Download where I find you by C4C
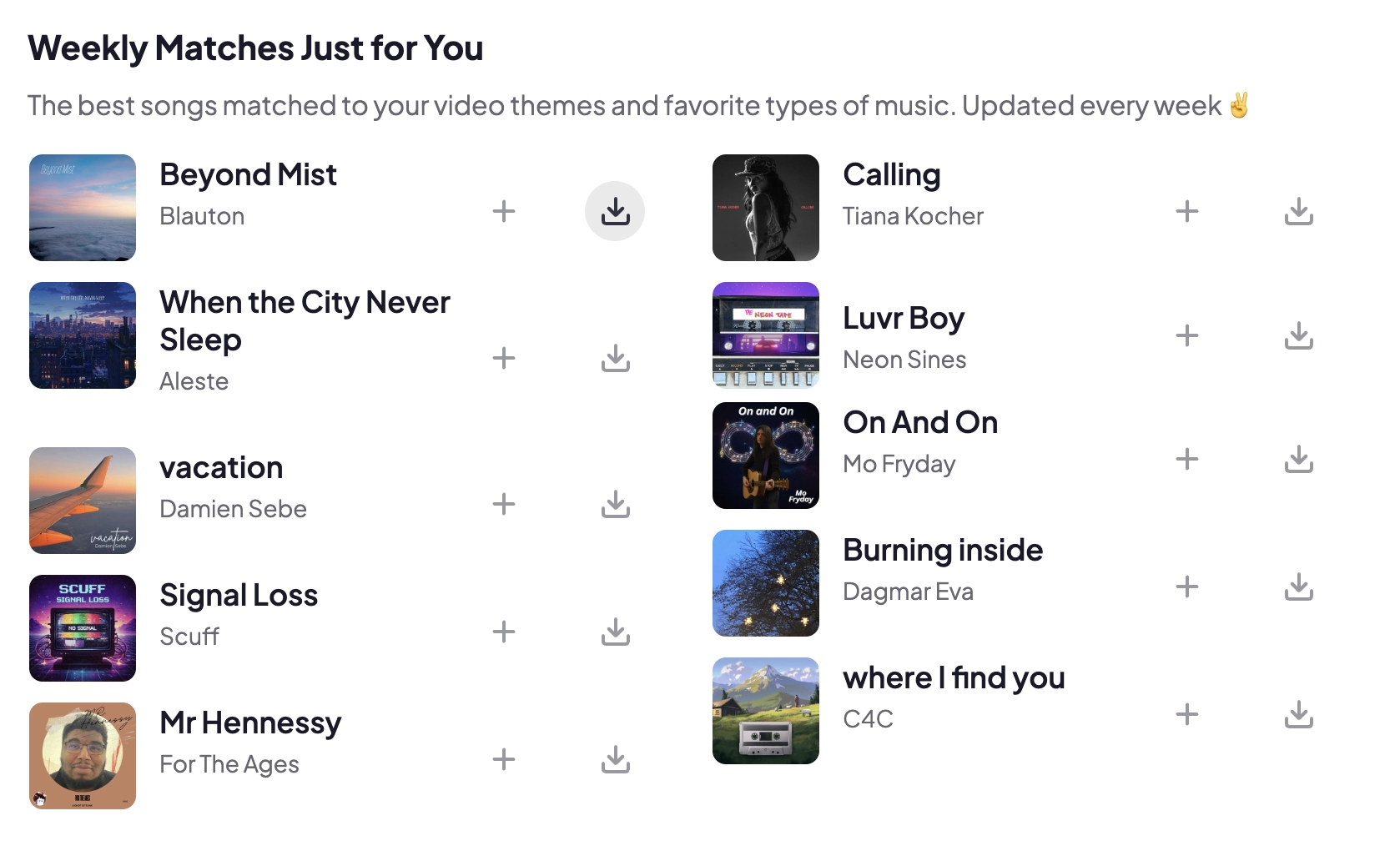This screenshot has width=1400, height=851. point(1298,714)
